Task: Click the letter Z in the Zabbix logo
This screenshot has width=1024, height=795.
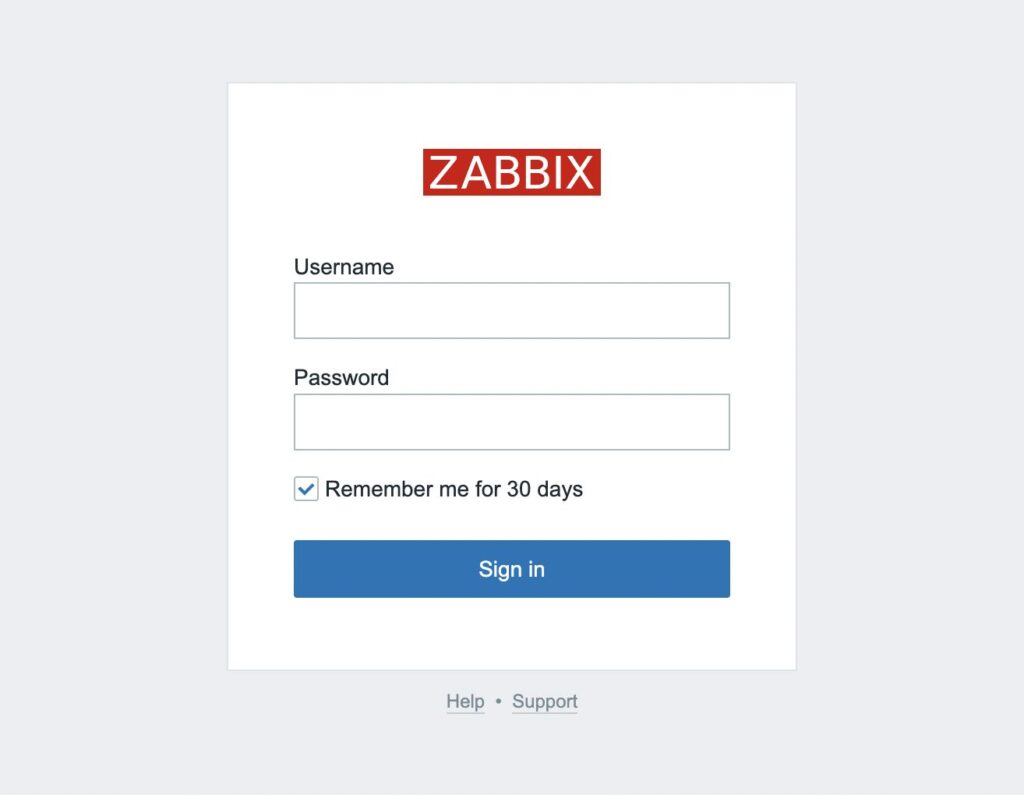Action: coord(442,172)
